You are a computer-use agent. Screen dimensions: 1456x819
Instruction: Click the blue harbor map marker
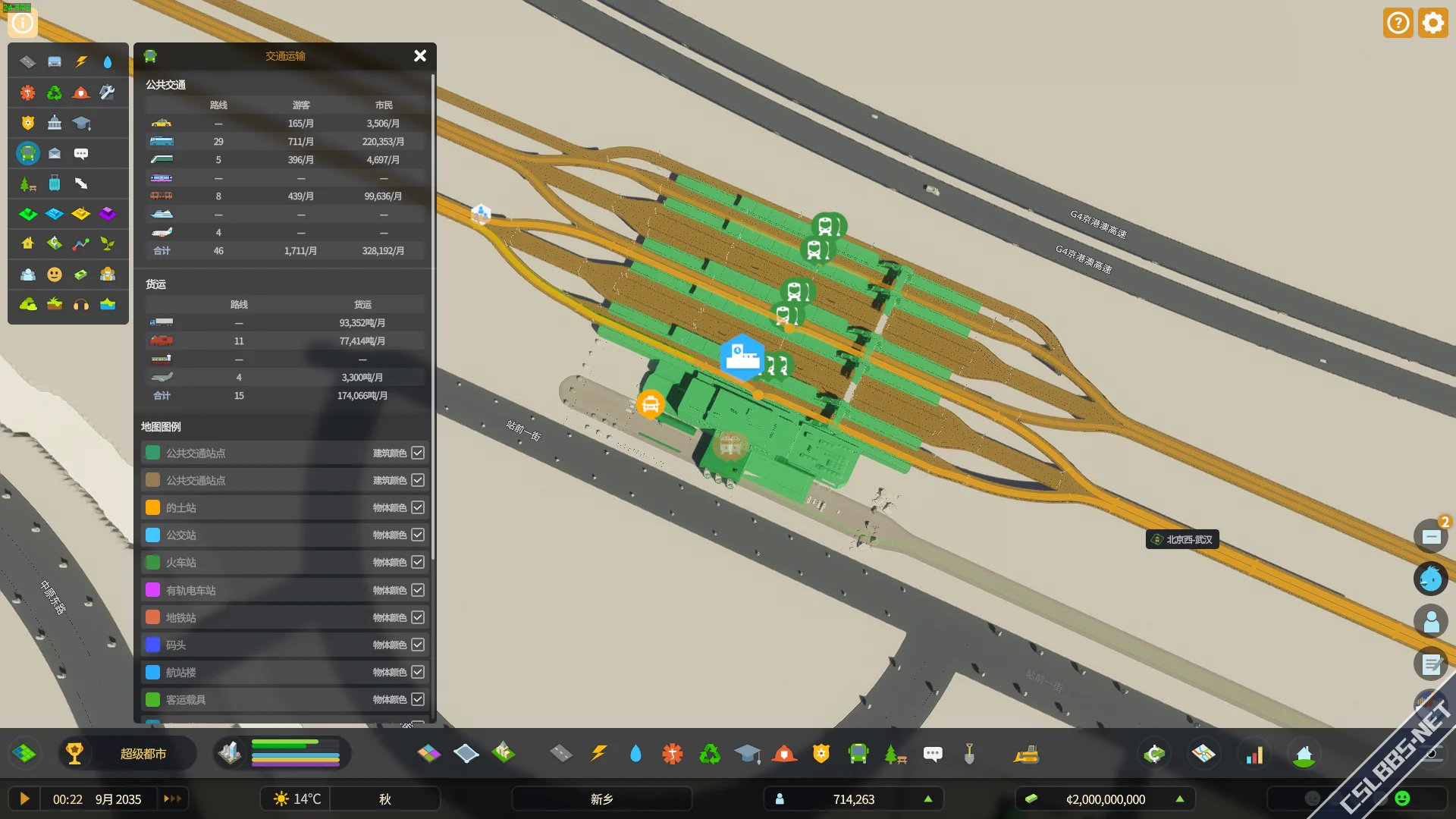742,356
